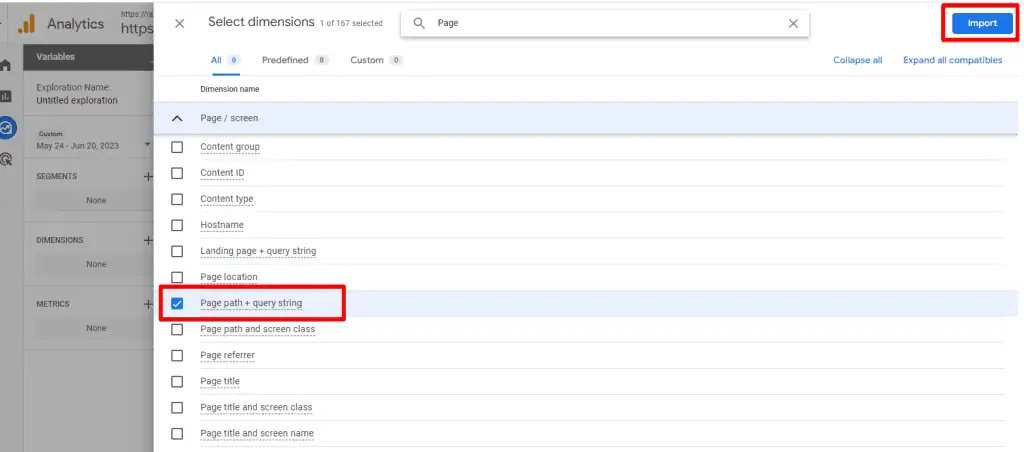This screenshot has height=452, width=1024.
Task: Click the METRICS heading
Action: coord(53,304)
